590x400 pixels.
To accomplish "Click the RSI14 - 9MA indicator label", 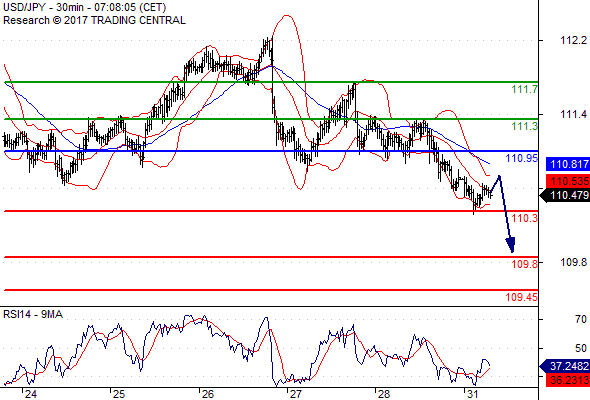I will [x=33, y=314].
